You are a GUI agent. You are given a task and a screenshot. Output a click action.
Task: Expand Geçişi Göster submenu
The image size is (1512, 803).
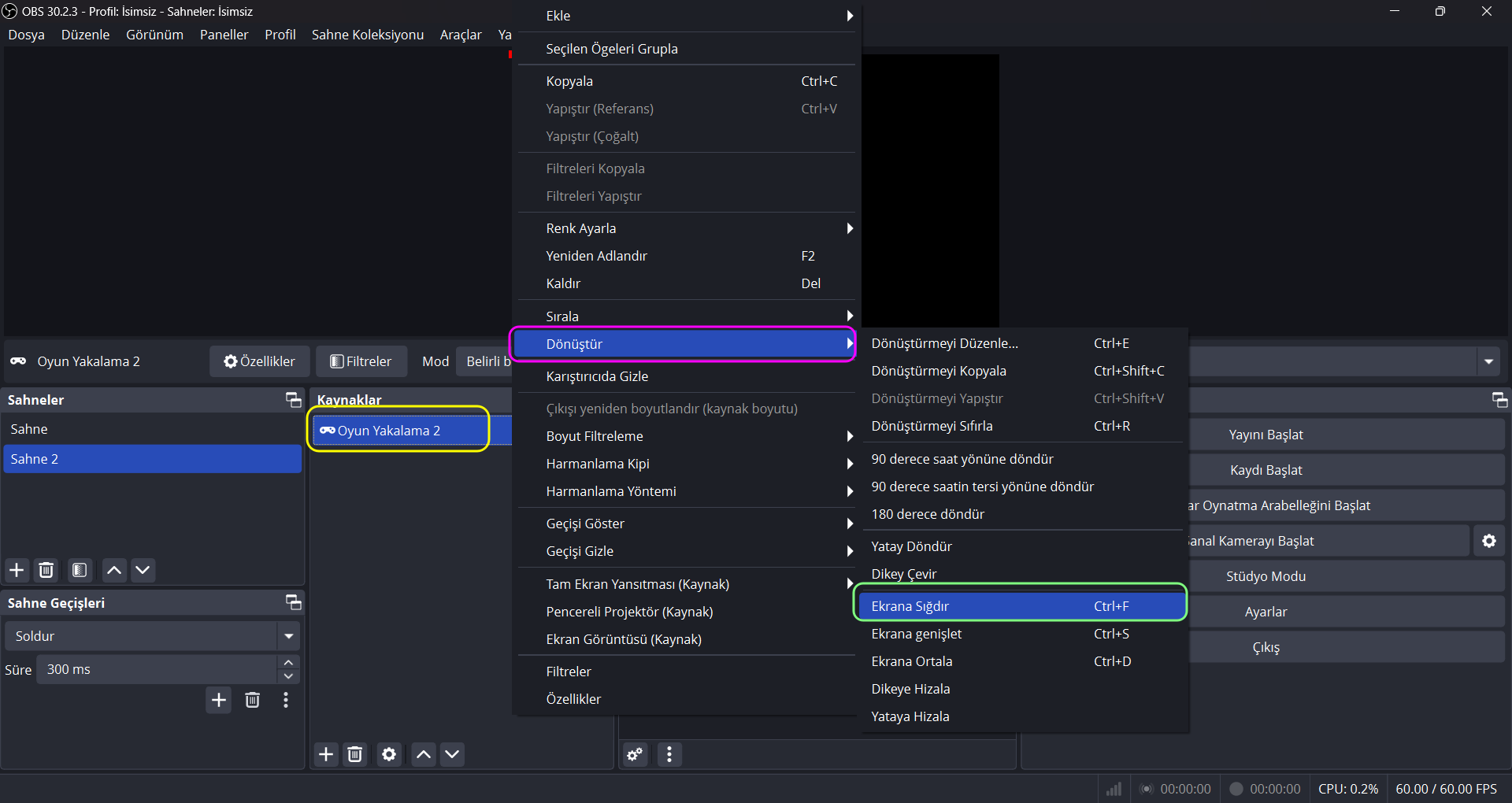(x=687, y=524)
